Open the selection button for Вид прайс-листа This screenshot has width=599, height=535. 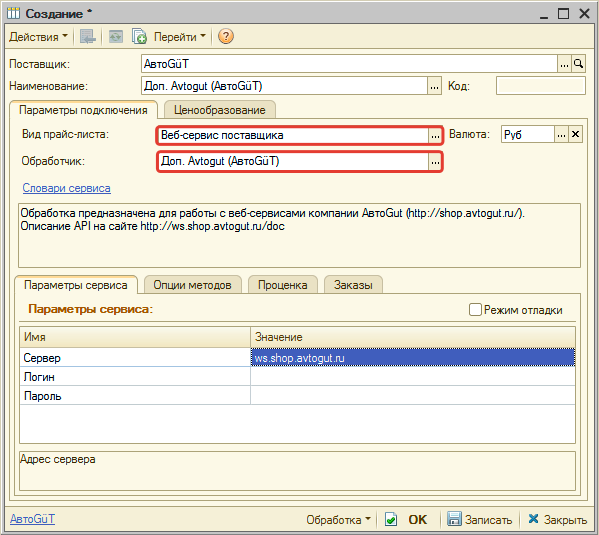pos(435,135)
